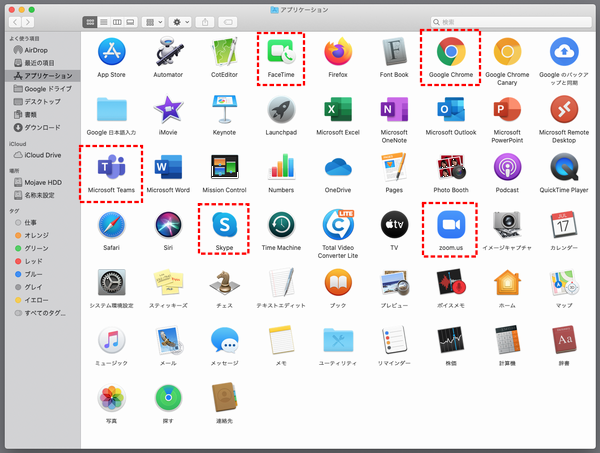Go forward with the right arrow
Screen dimensions: 600x453
(x=28, y=22)
